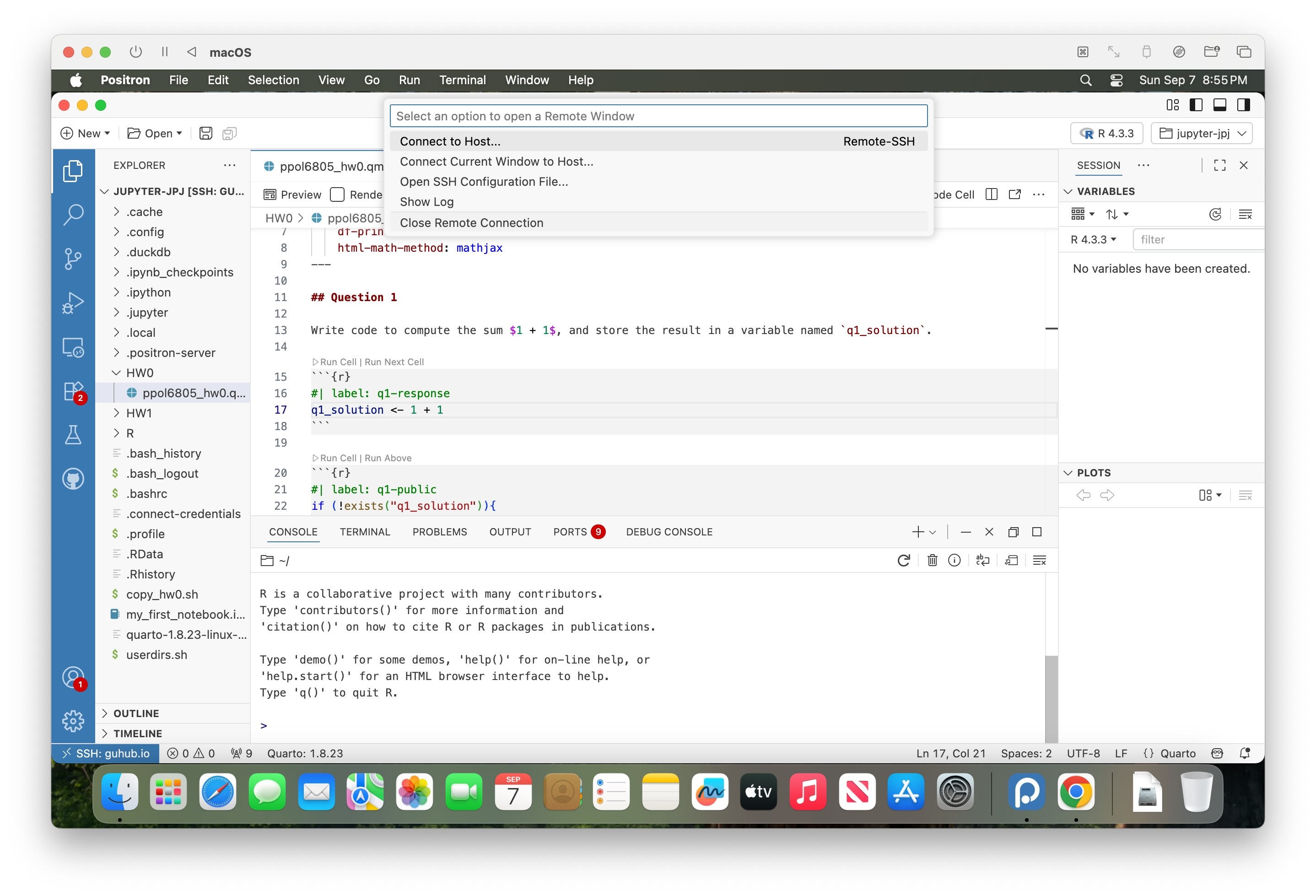The width and height of the screenshot is (1316, 896).
Task: Choose Show Log option
Action: [658, 202]
